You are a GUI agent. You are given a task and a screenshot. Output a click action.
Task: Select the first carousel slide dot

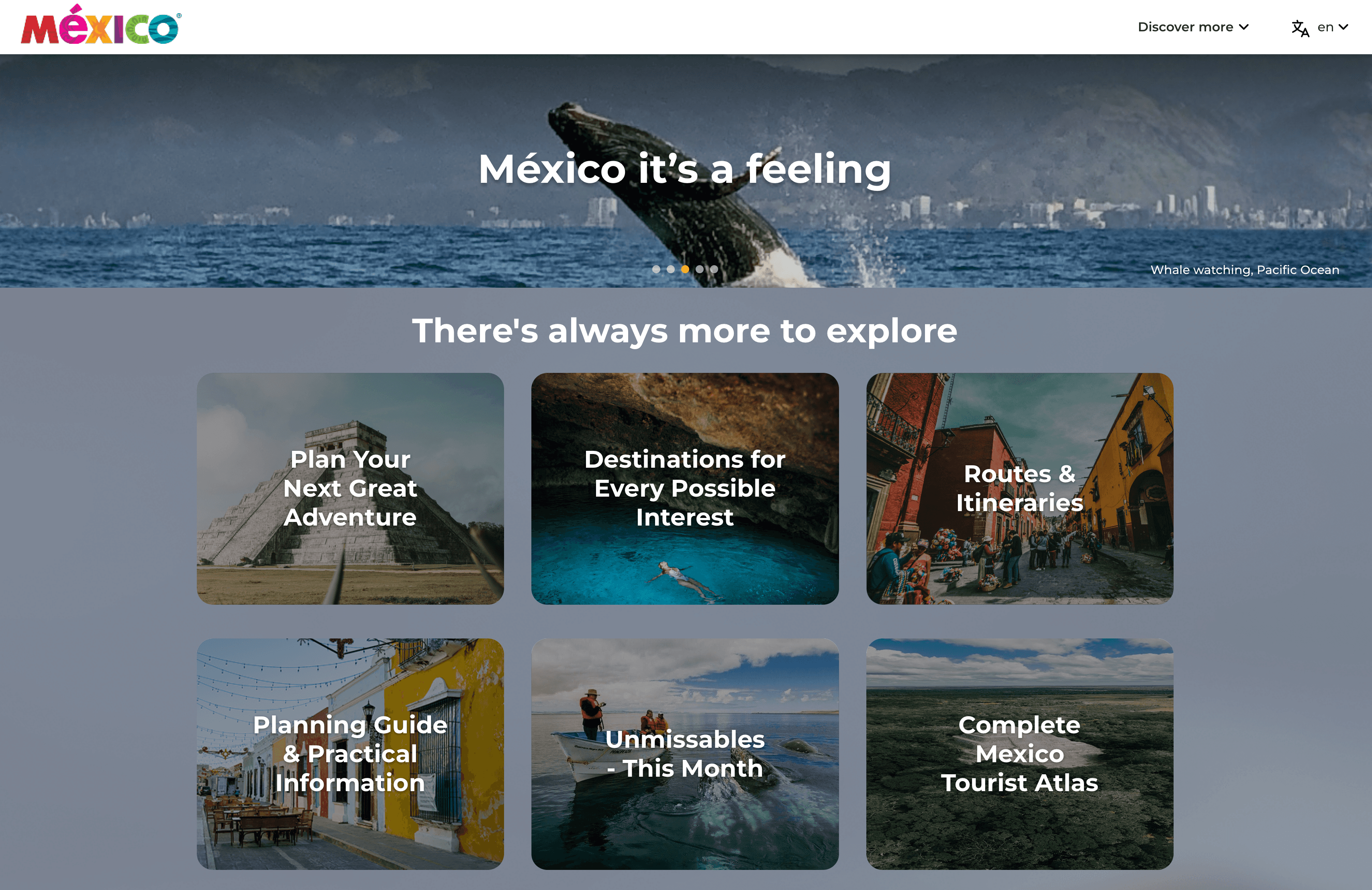(656, 269)
